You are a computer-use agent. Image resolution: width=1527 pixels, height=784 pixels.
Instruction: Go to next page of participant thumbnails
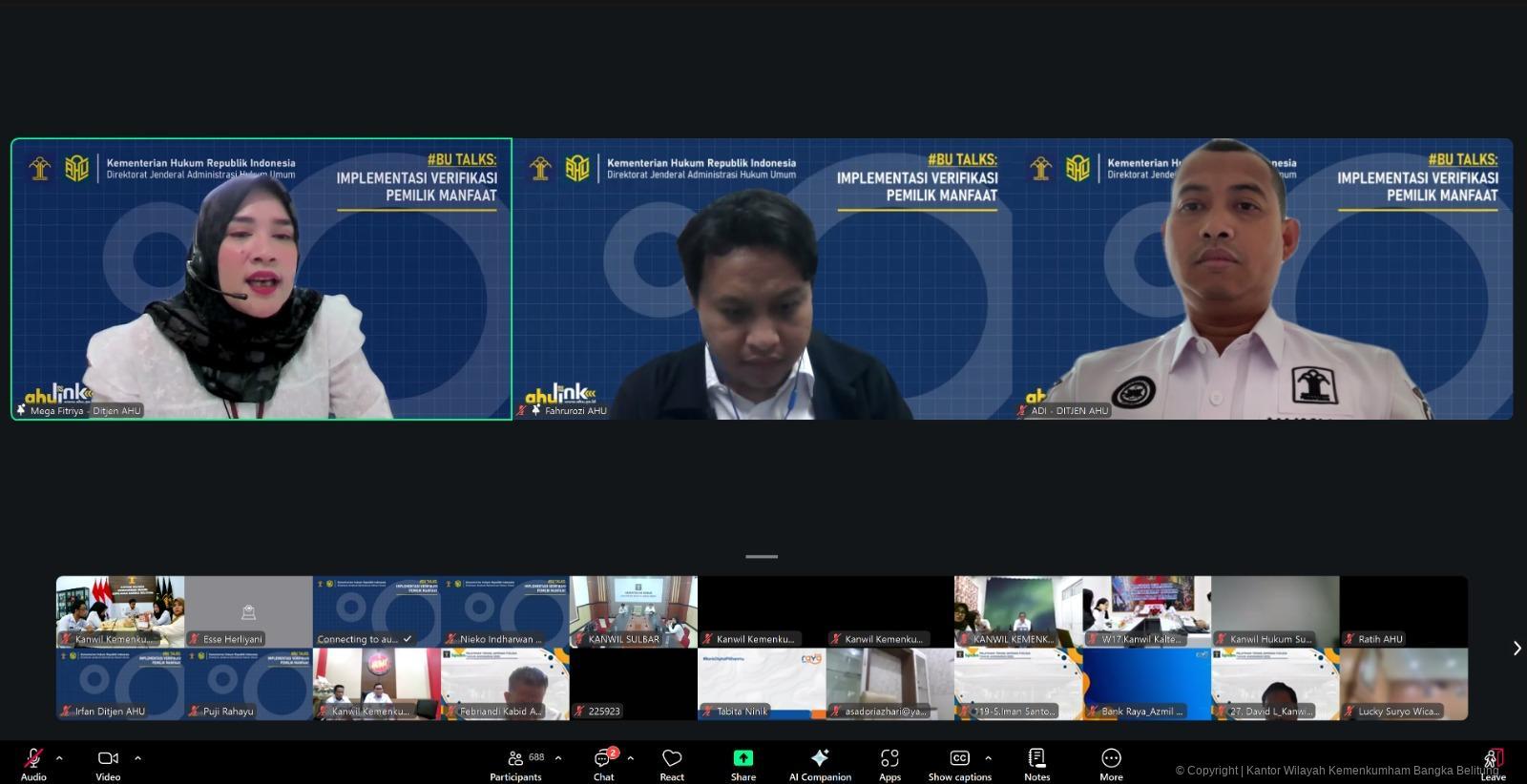point(1517,649)
